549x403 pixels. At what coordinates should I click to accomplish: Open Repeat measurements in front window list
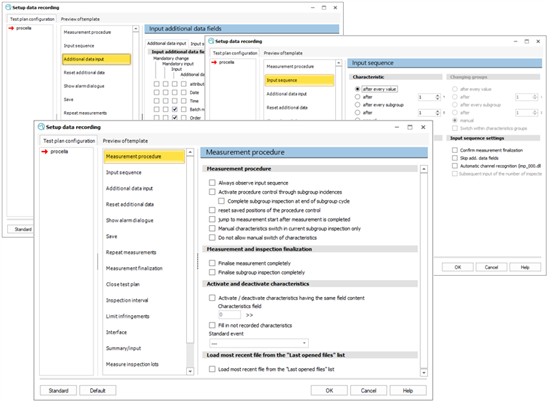[131, 252]
